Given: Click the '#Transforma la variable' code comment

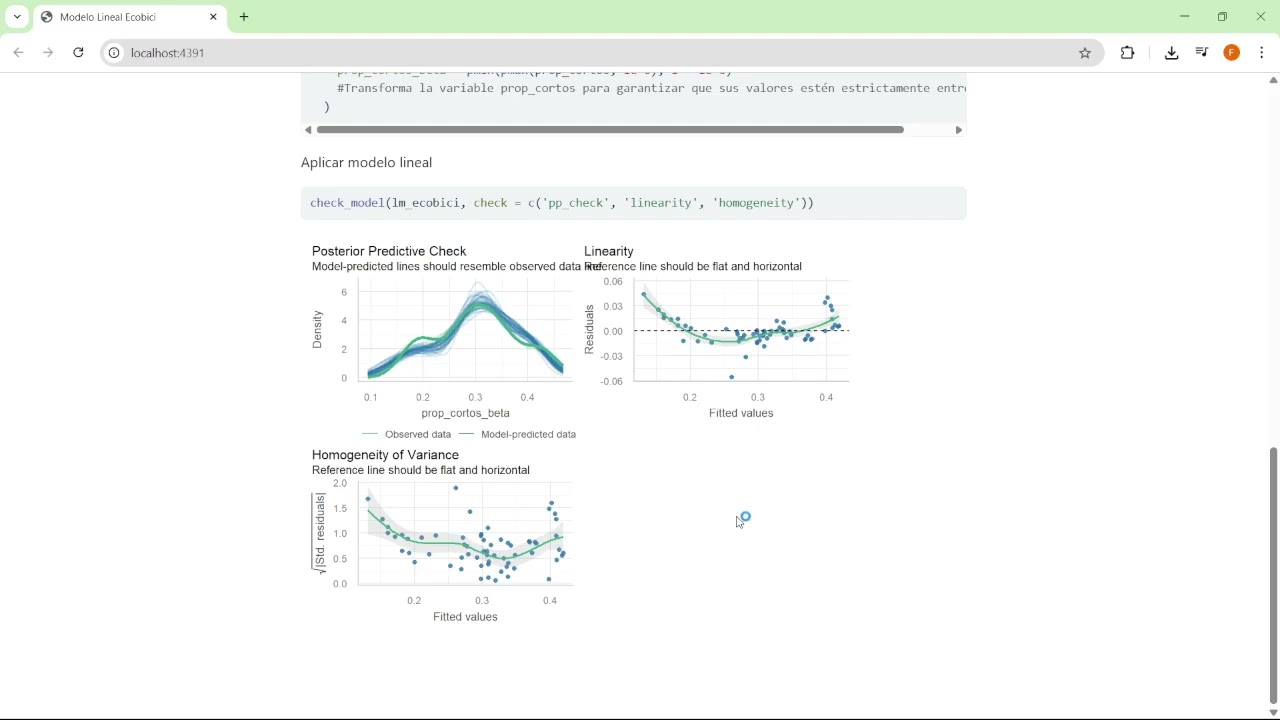Looking at the screenshot, I should point(651,89).
